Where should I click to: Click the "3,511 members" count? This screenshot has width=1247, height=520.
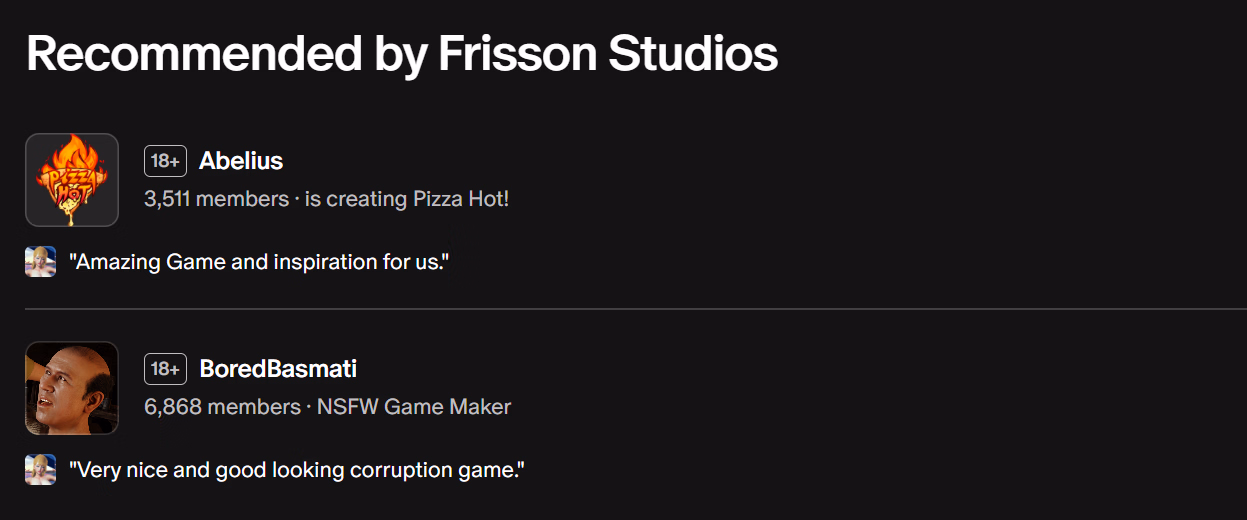click(216, 199)
